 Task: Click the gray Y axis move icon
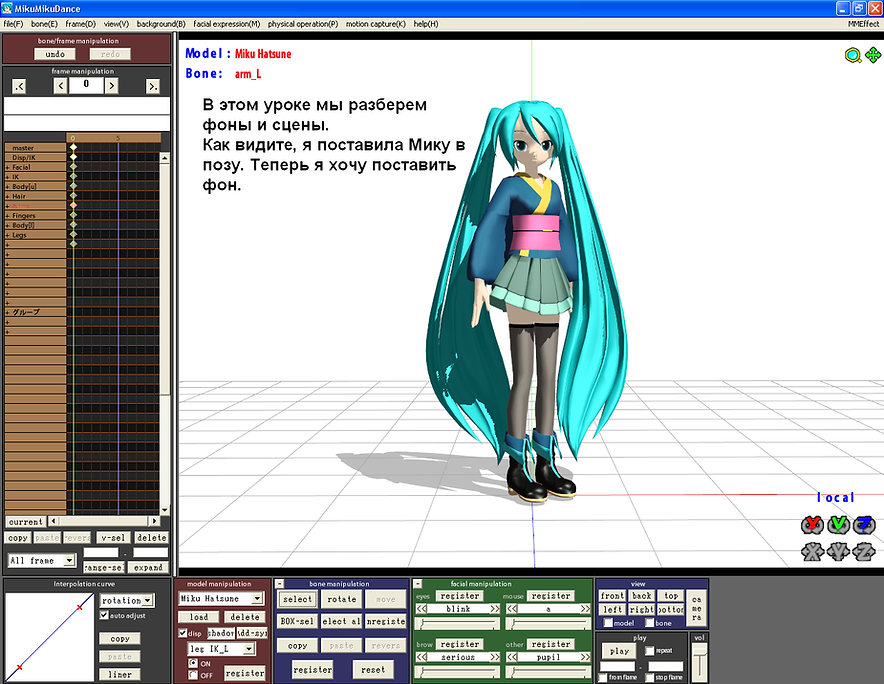(838, 551)
